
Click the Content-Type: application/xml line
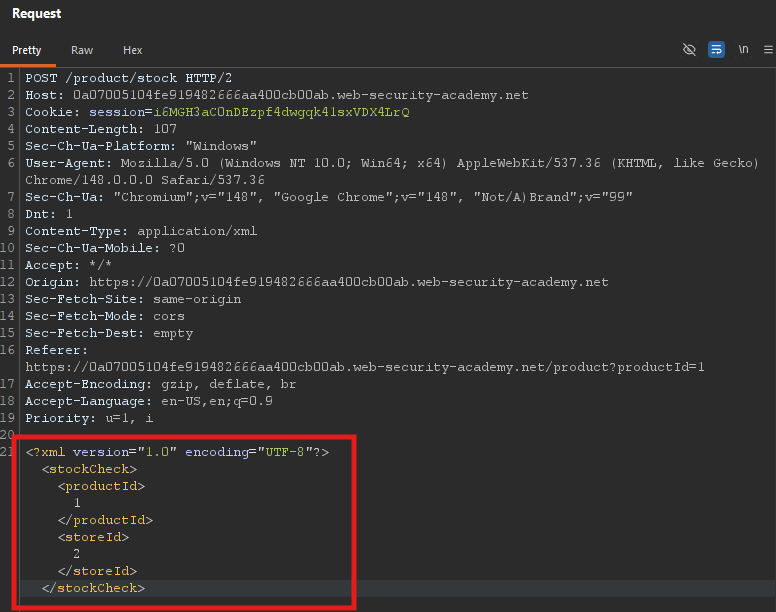[141, 231]
